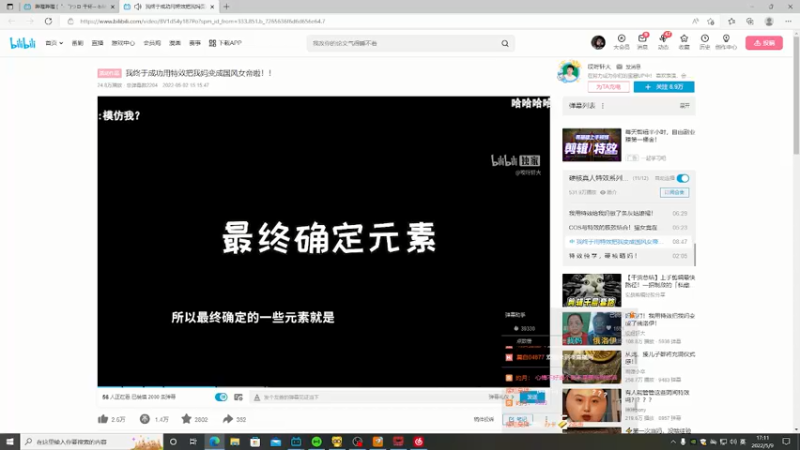The width and height of the screenshot is (800, 450).
Task: Open File Explorer in taskbar
Action: (x=235, y=441)
